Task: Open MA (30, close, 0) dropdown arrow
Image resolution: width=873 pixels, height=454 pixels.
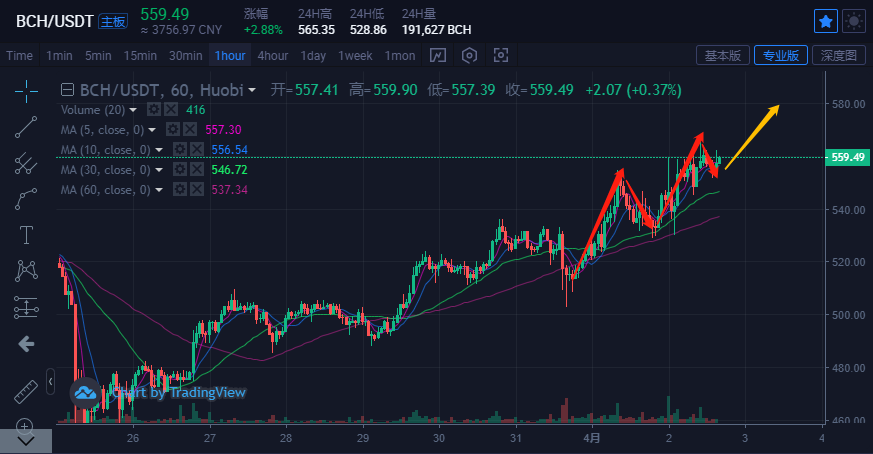Action: (159, 170)
